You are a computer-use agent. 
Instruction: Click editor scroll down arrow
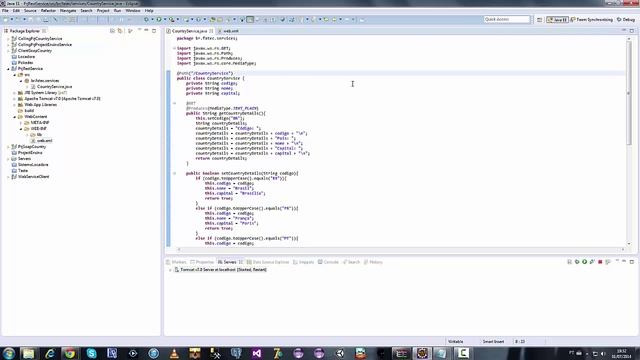(x=629, y=244)
